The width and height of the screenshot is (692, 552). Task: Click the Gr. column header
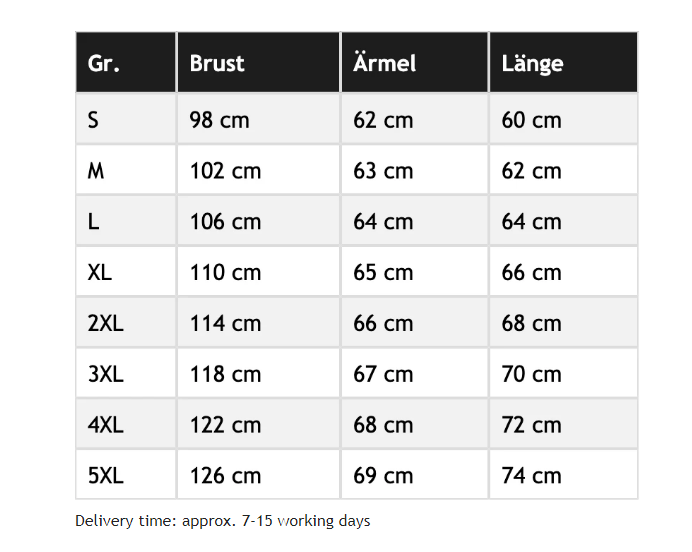tap(104, 63)
